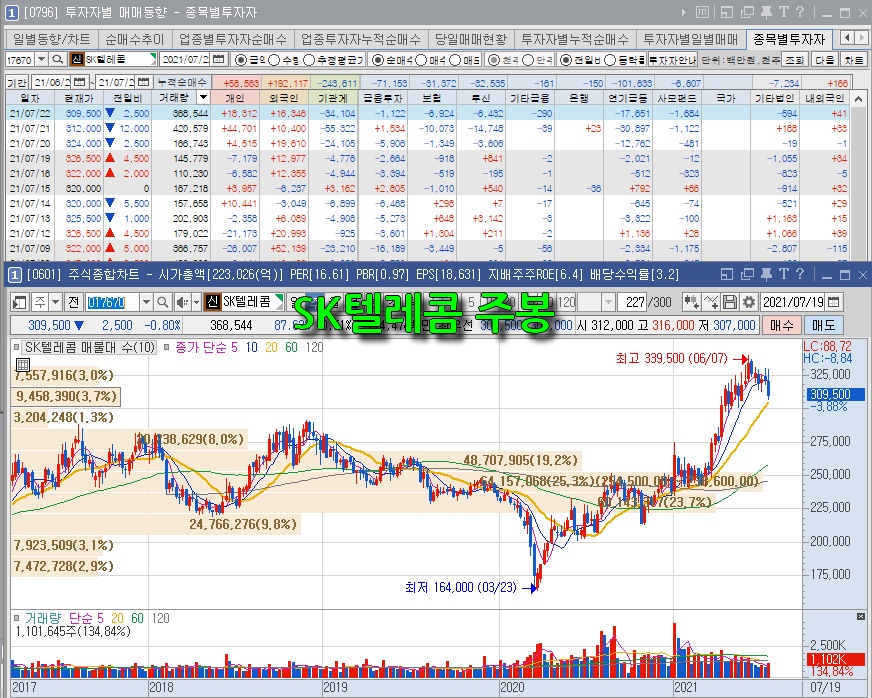This screenshot has height=698, width=872.
Task: Select the 추정평균가 radio button
Action: [309, 60]
